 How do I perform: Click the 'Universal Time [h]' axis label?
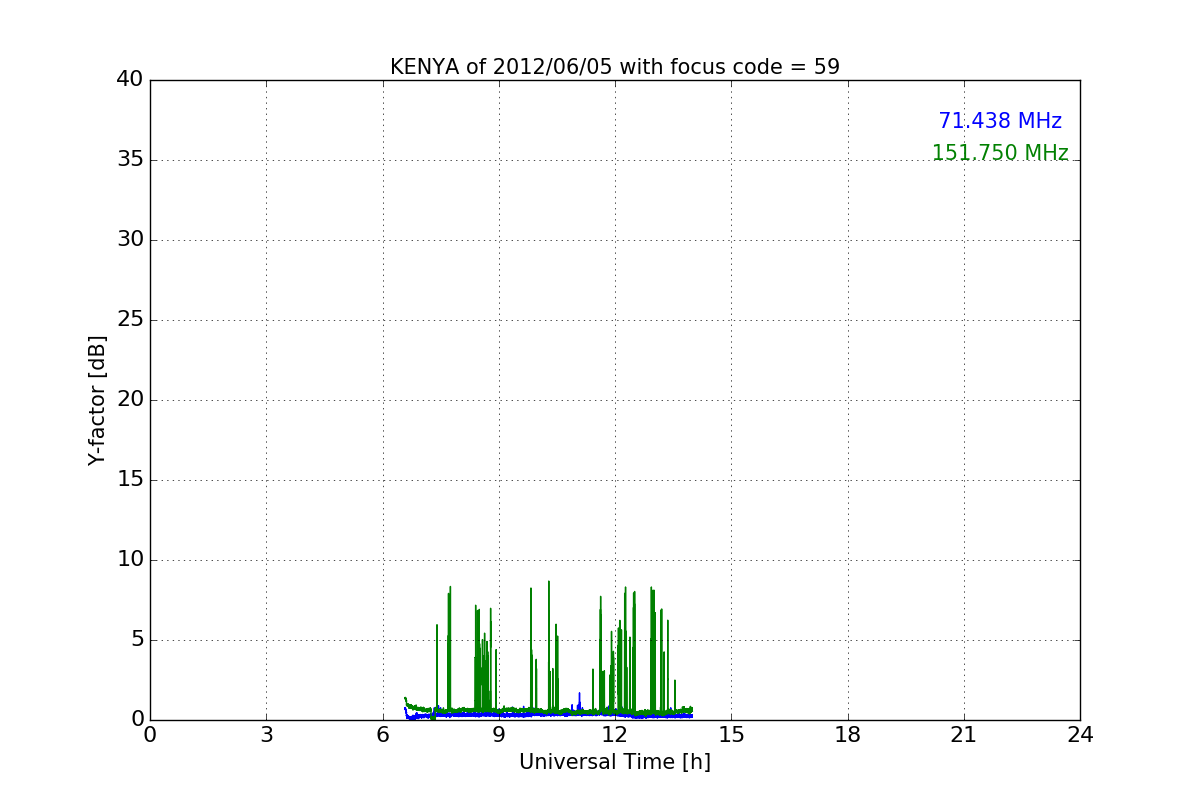coord(615,762)
